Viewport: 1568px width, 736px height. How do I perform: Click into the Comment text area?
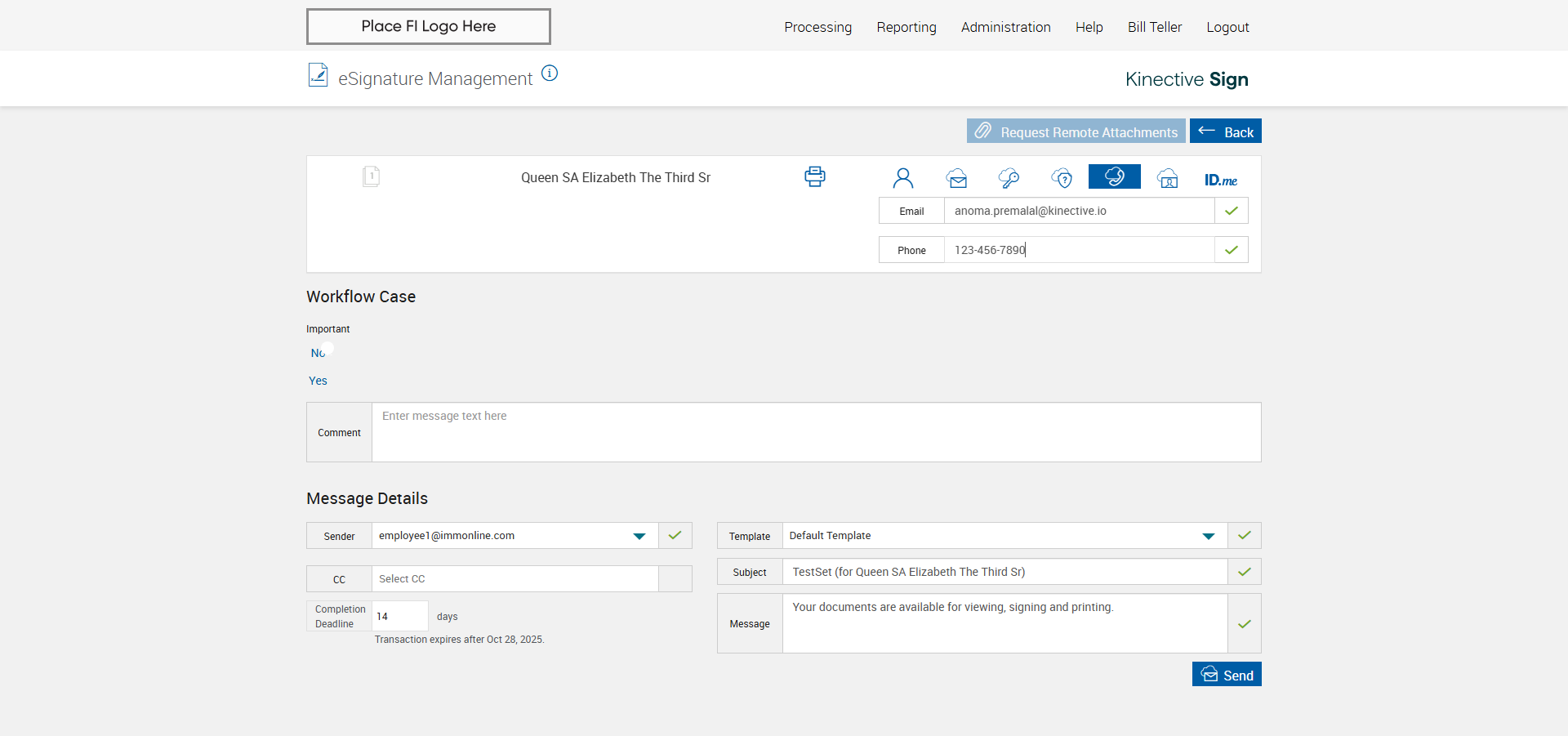tap(815, 432)
